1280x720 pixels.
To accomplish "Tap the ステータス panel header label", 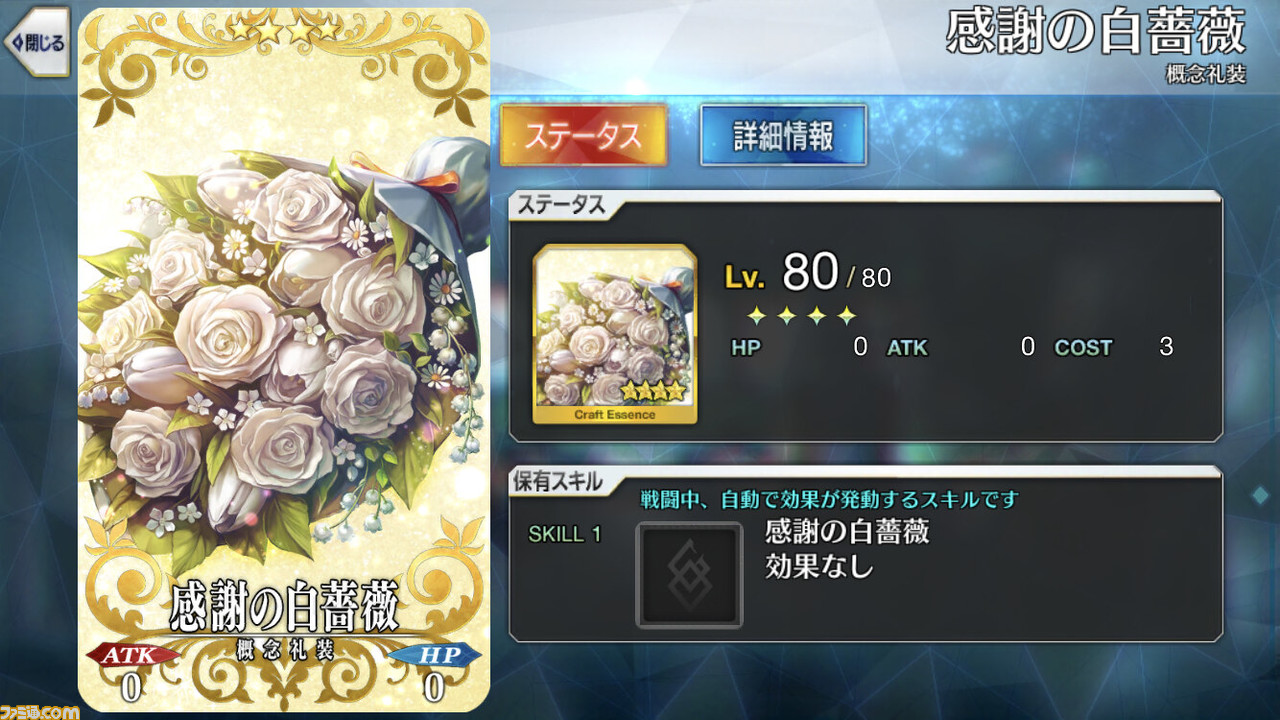I will 560,205.
